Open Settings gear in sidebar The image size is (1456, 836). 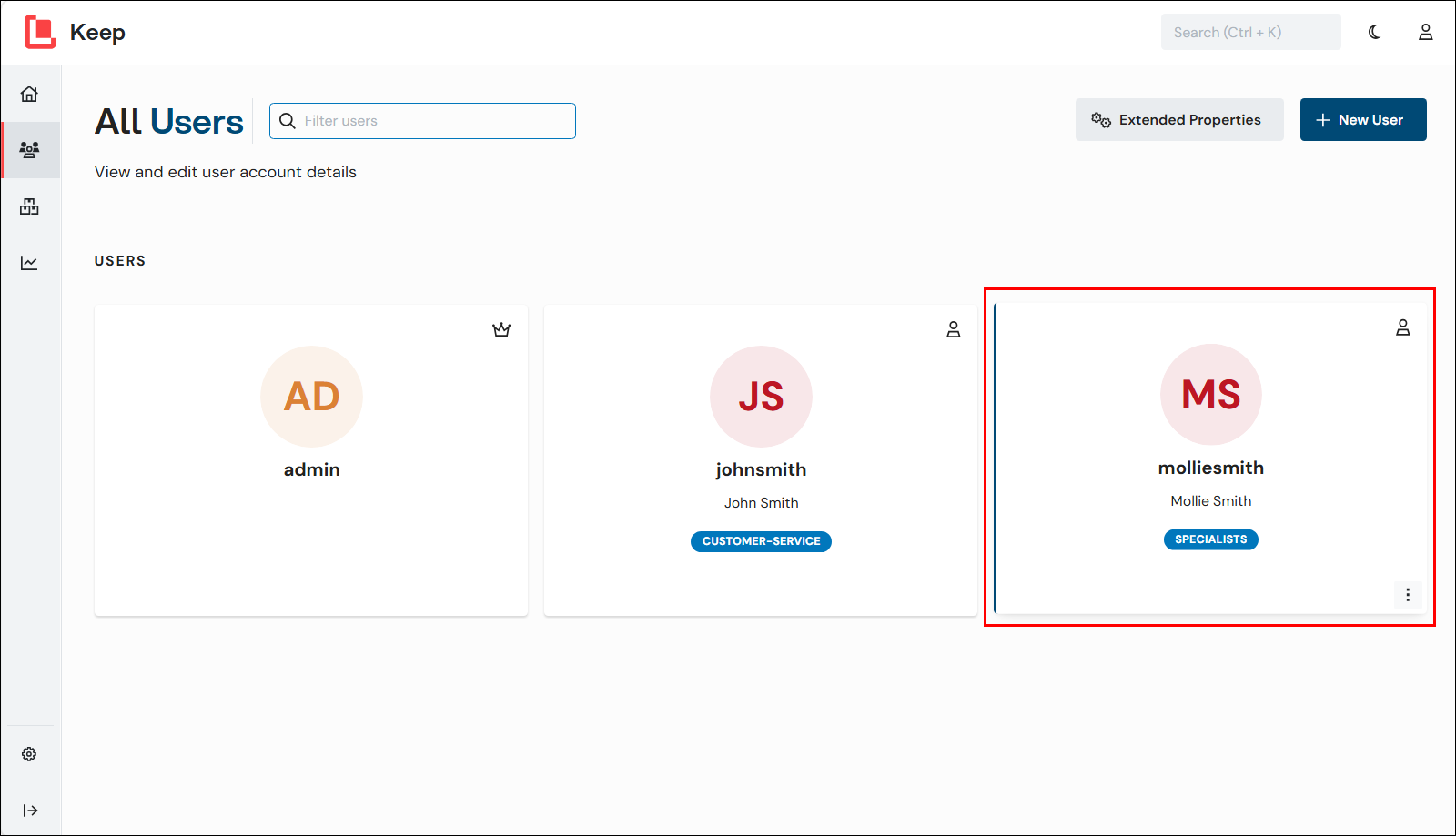[x=29, y=754]
